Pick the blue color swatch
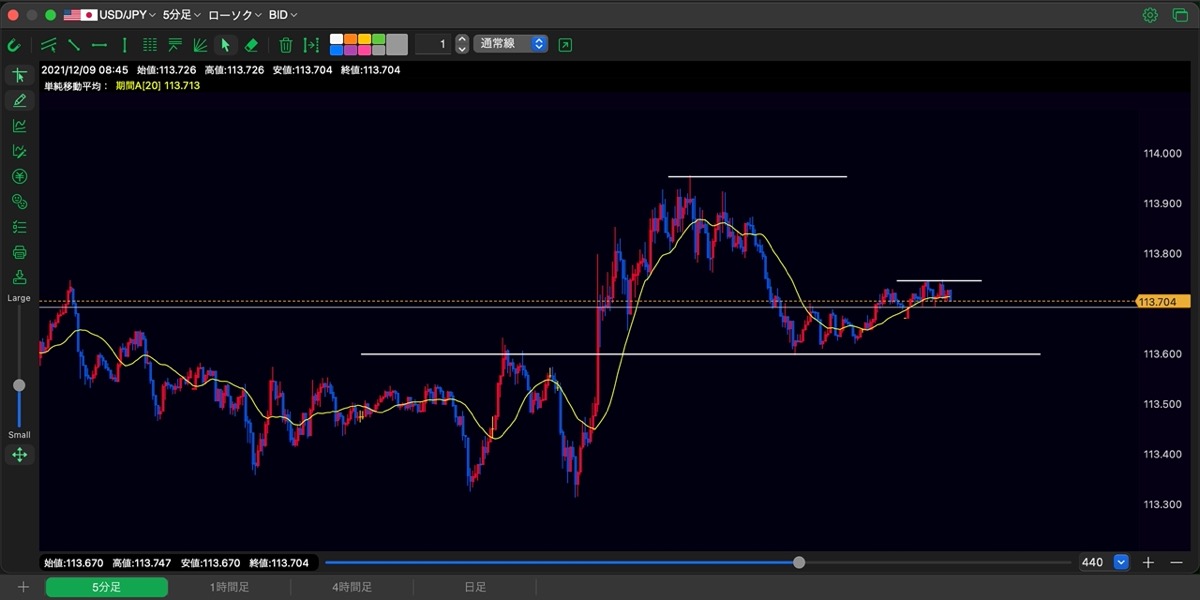The width and height of the screenshot is (1200, 600). click(x=336, y=50)
